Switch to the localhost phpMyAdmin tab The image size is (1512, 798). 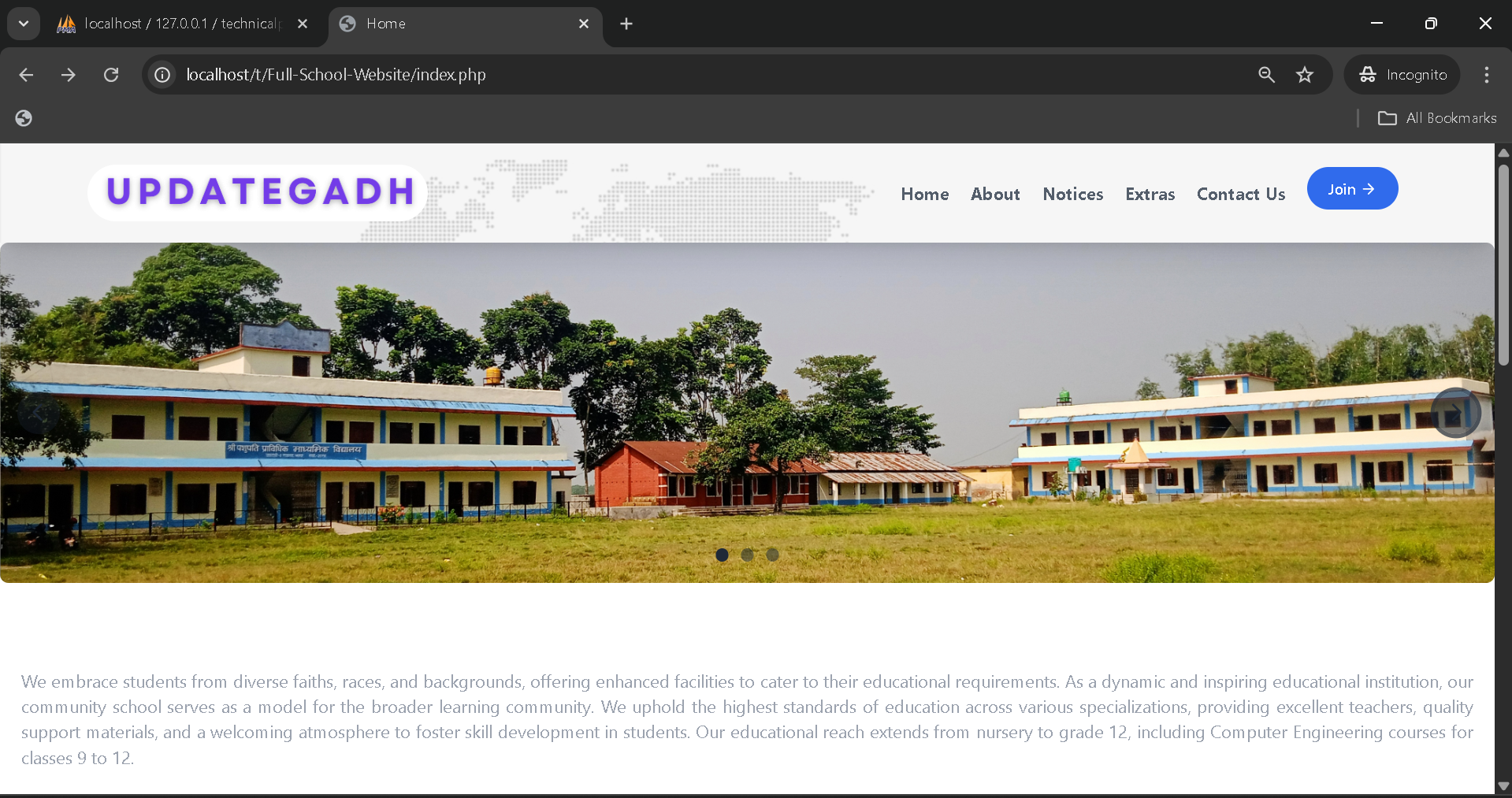pos(183,24)
